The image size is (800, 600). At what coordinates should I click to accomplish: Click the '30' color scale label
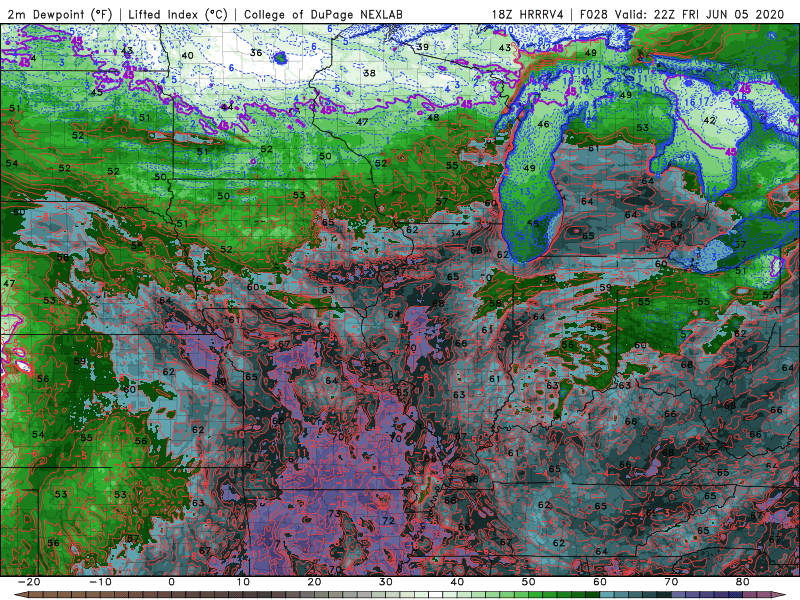point(386,582)
